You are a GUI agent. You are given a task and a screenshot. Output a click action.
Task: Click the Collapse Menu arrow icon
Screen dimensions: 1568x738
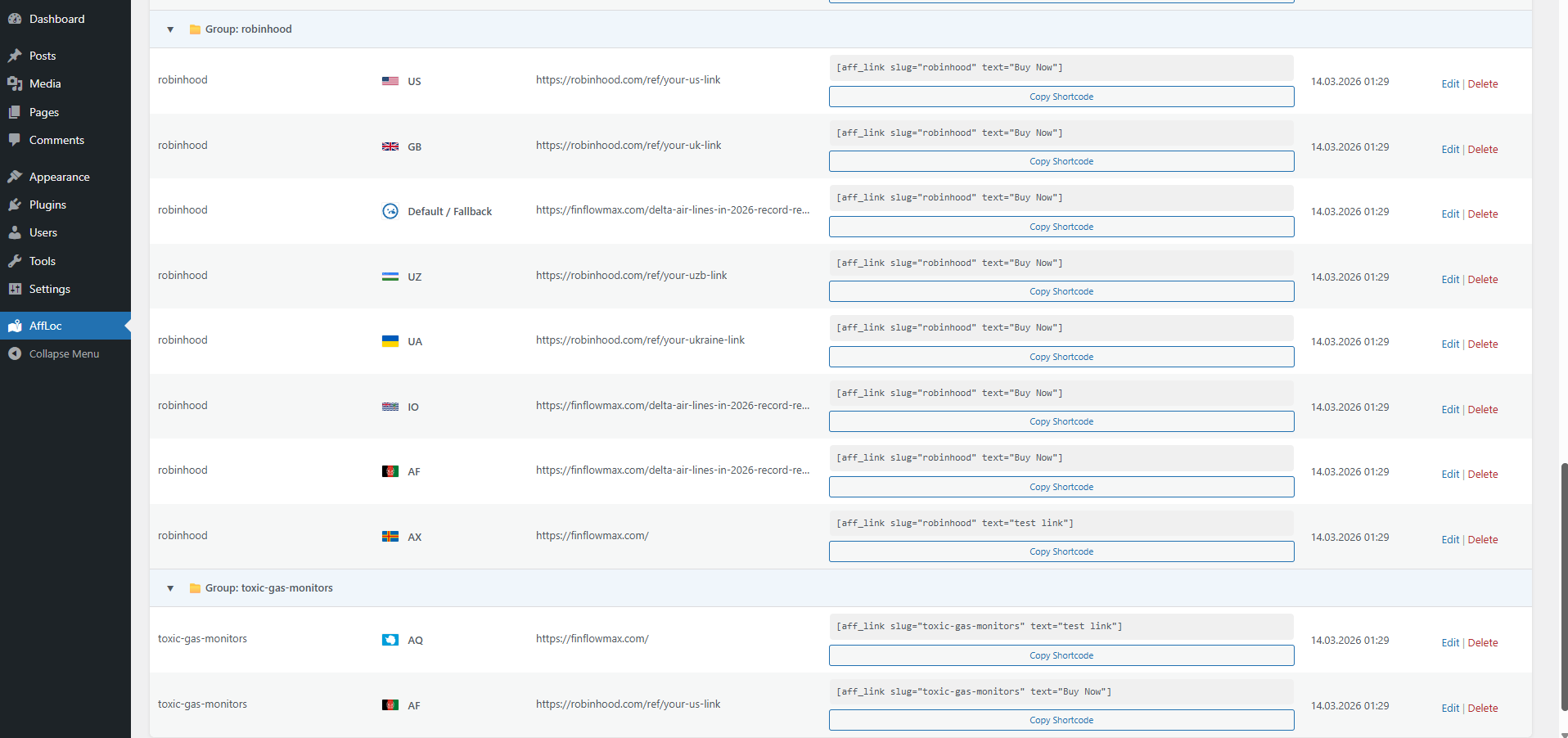15,353
